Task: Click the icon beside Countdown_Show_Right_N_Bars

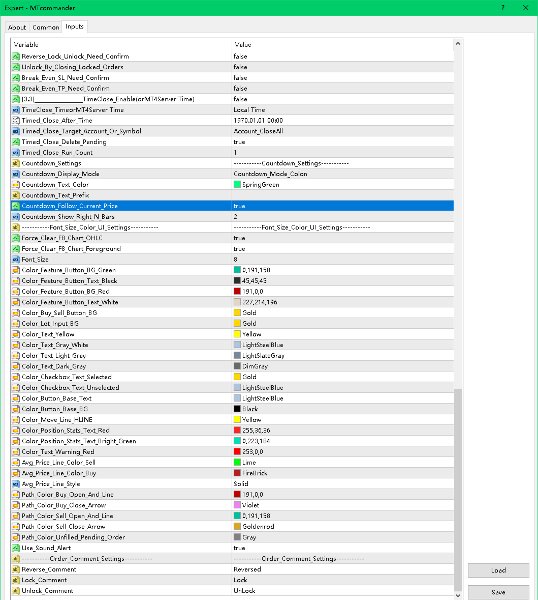Action: click(x=16, y=217)
